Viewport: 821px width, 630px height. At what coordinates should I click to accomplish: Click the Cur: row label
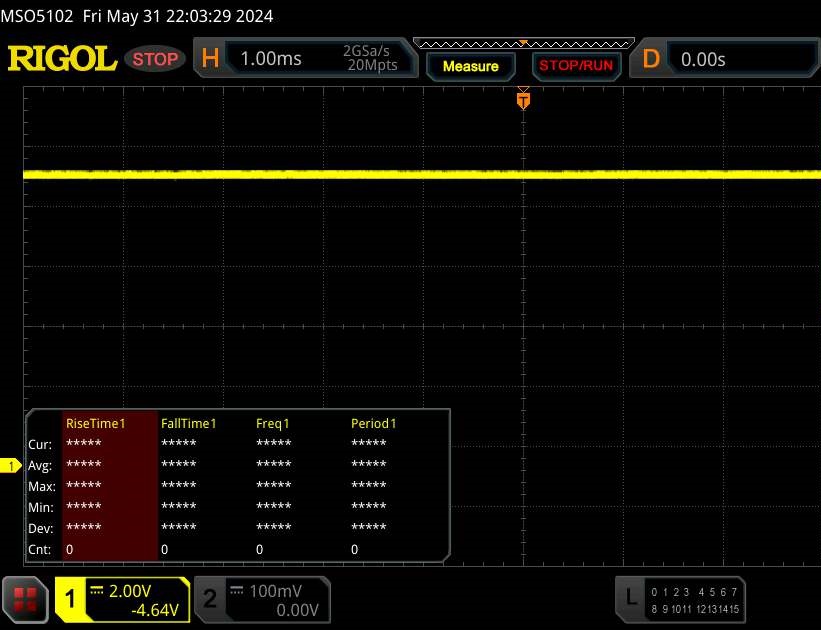point(40,445)
